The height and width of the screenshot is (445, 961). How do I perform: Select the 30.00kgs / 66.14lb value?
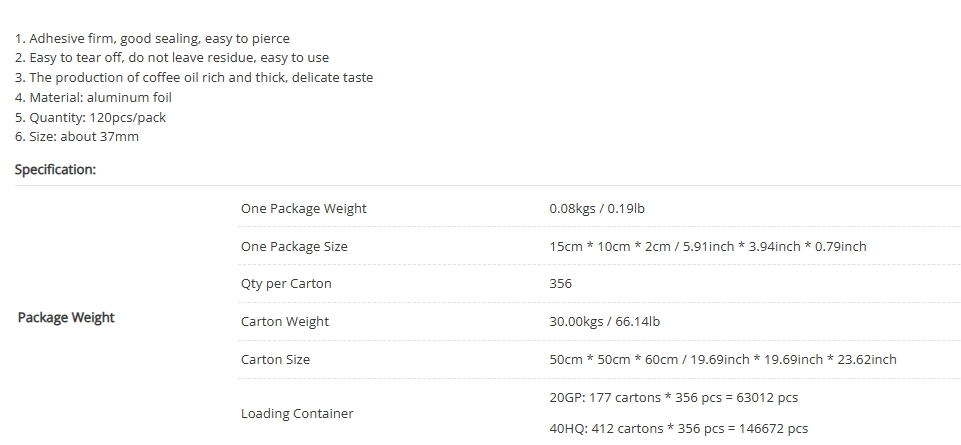click(x=605, y=322)
